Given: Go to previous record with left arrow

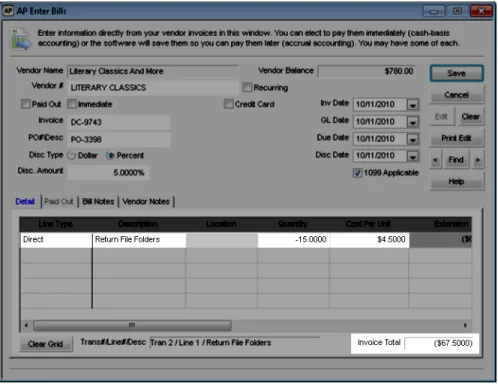Looking at the screenshot, I should [x=435, y=160].
